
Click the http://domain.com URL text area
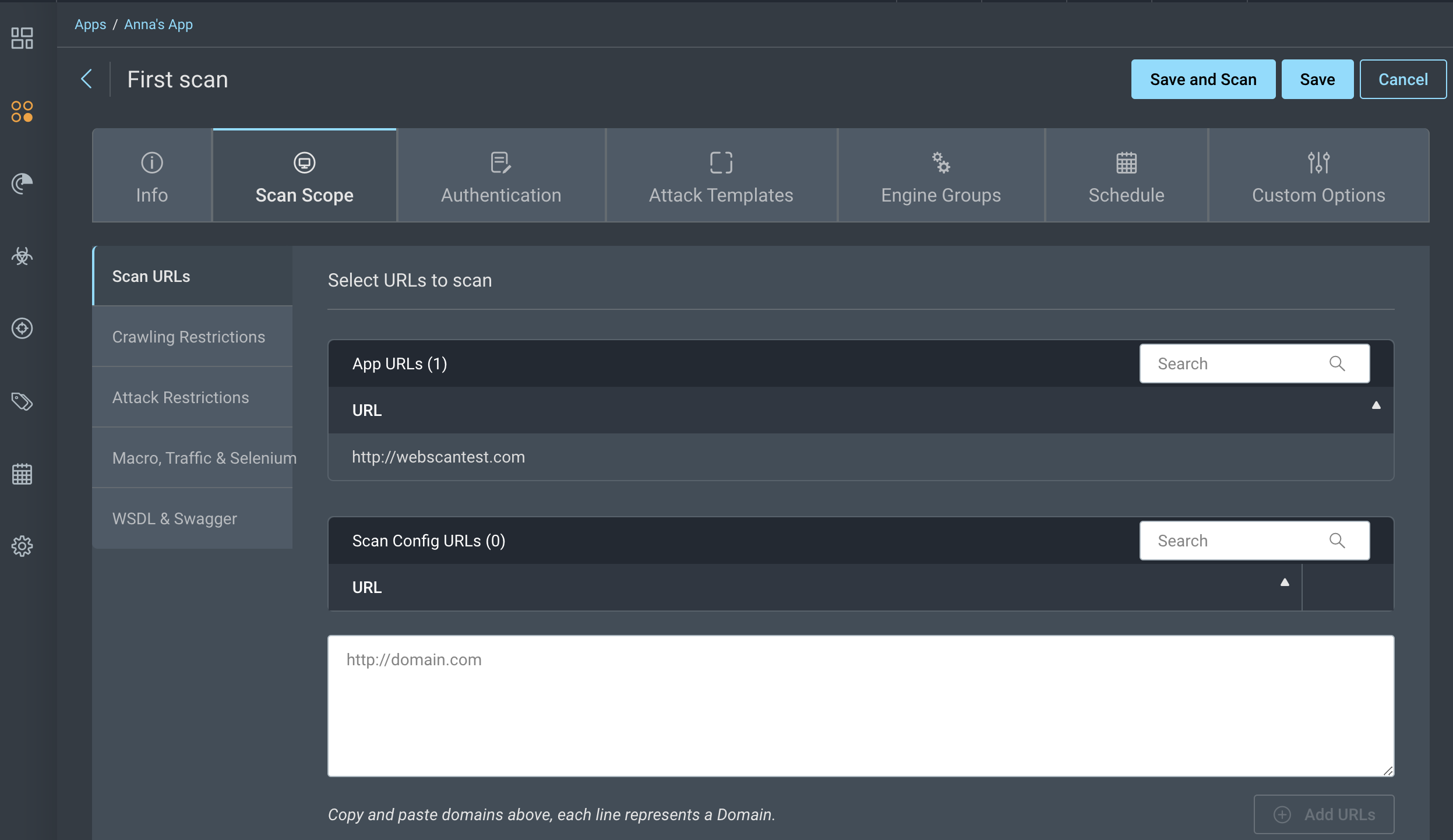(860, 706)
